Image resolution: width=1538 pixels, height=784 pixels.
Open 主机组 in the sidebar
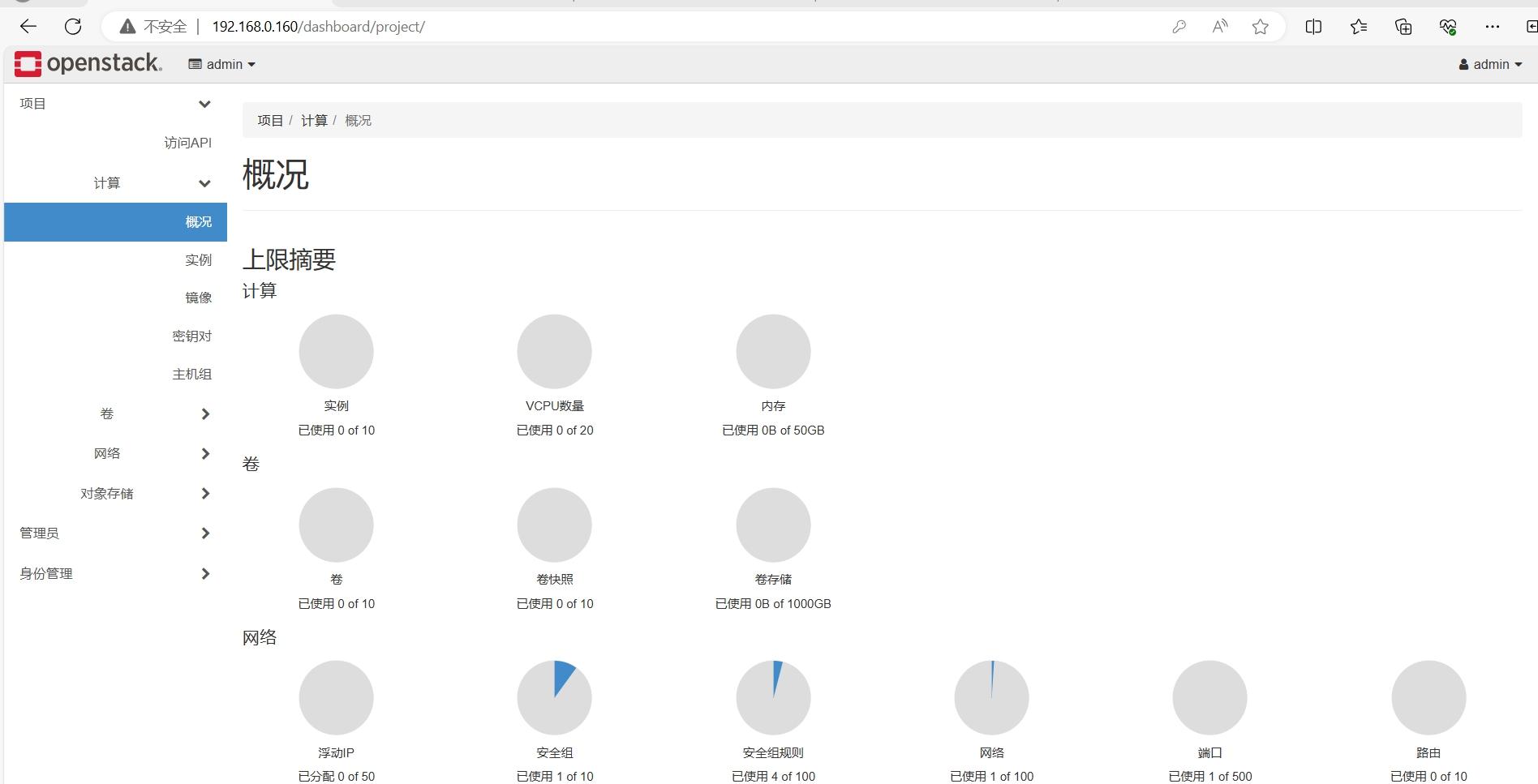coord(191,375)
